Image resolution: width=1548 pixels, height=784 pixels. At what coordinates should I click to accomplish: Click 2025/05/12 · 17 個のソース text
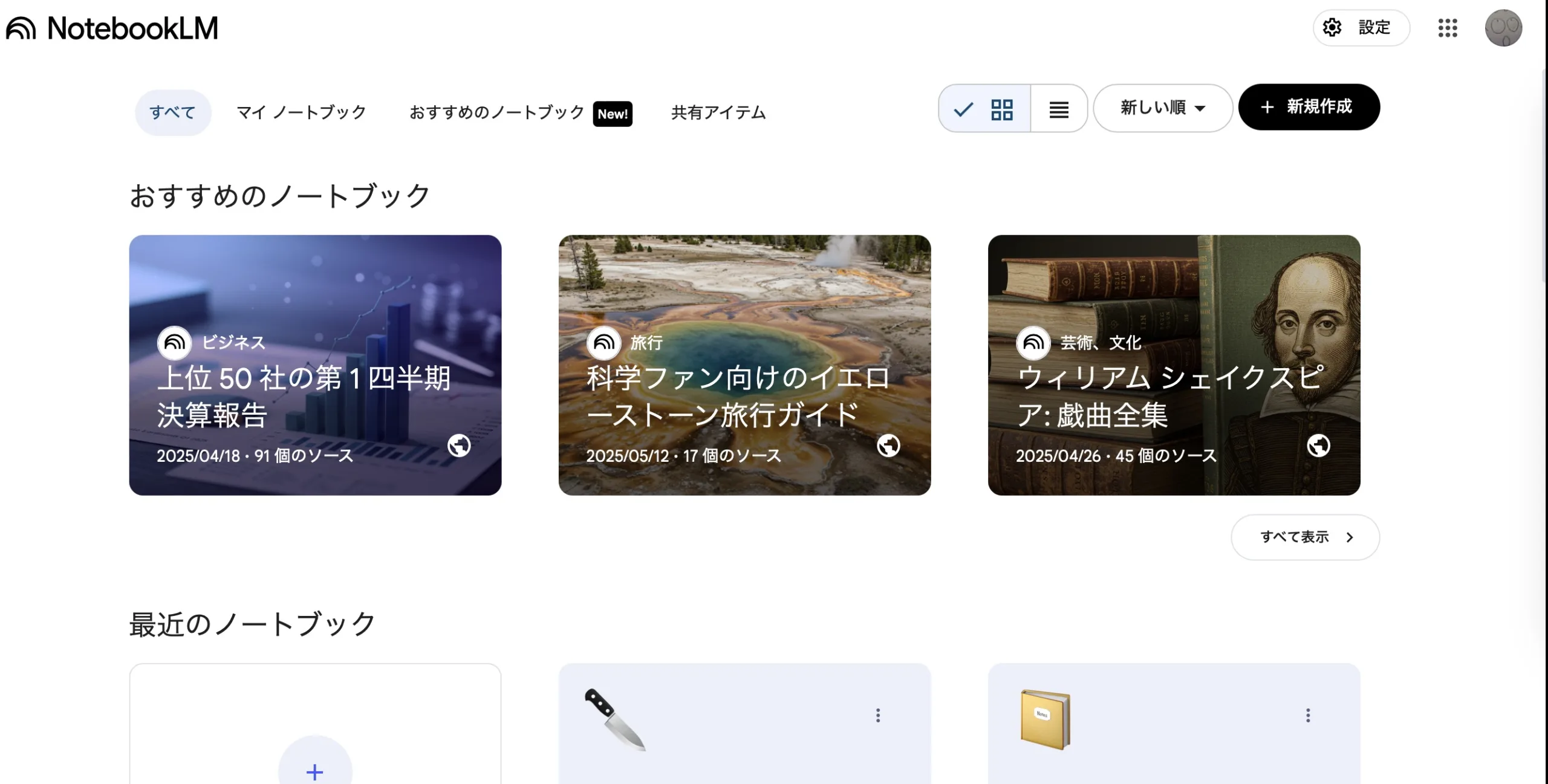tap(683, 456)
